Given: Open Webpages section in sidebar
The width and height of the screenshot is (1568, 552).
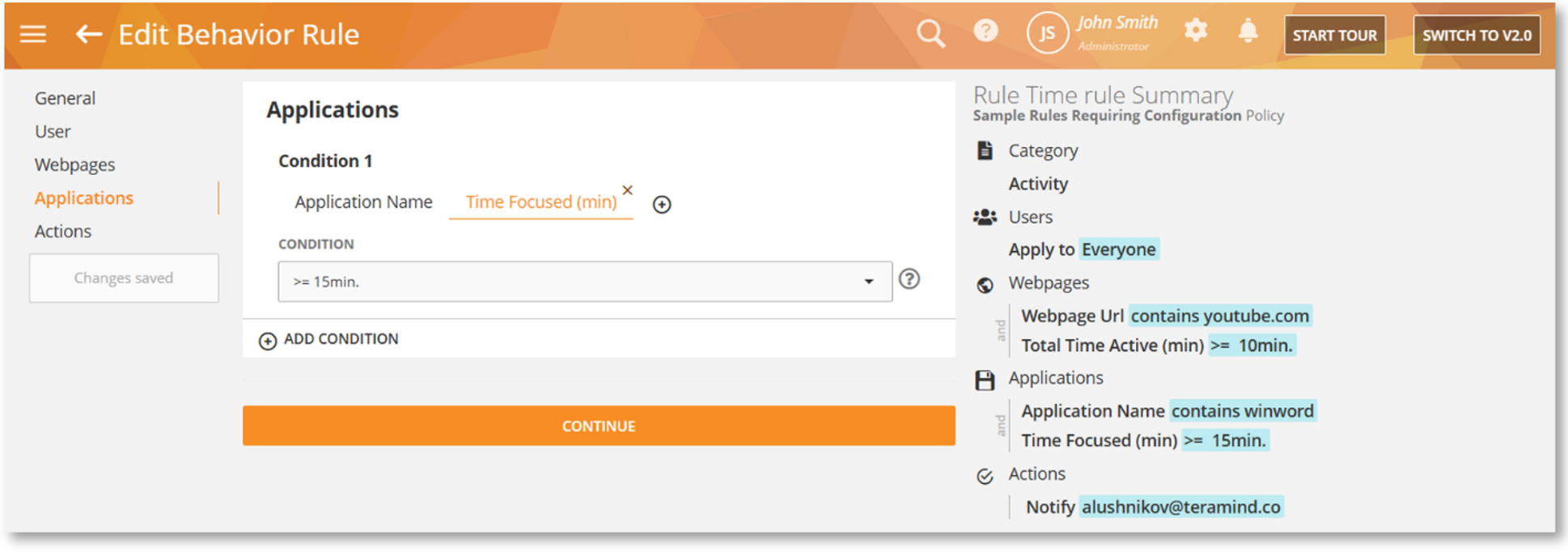Looking at the screenshot, I should (74, 164).
